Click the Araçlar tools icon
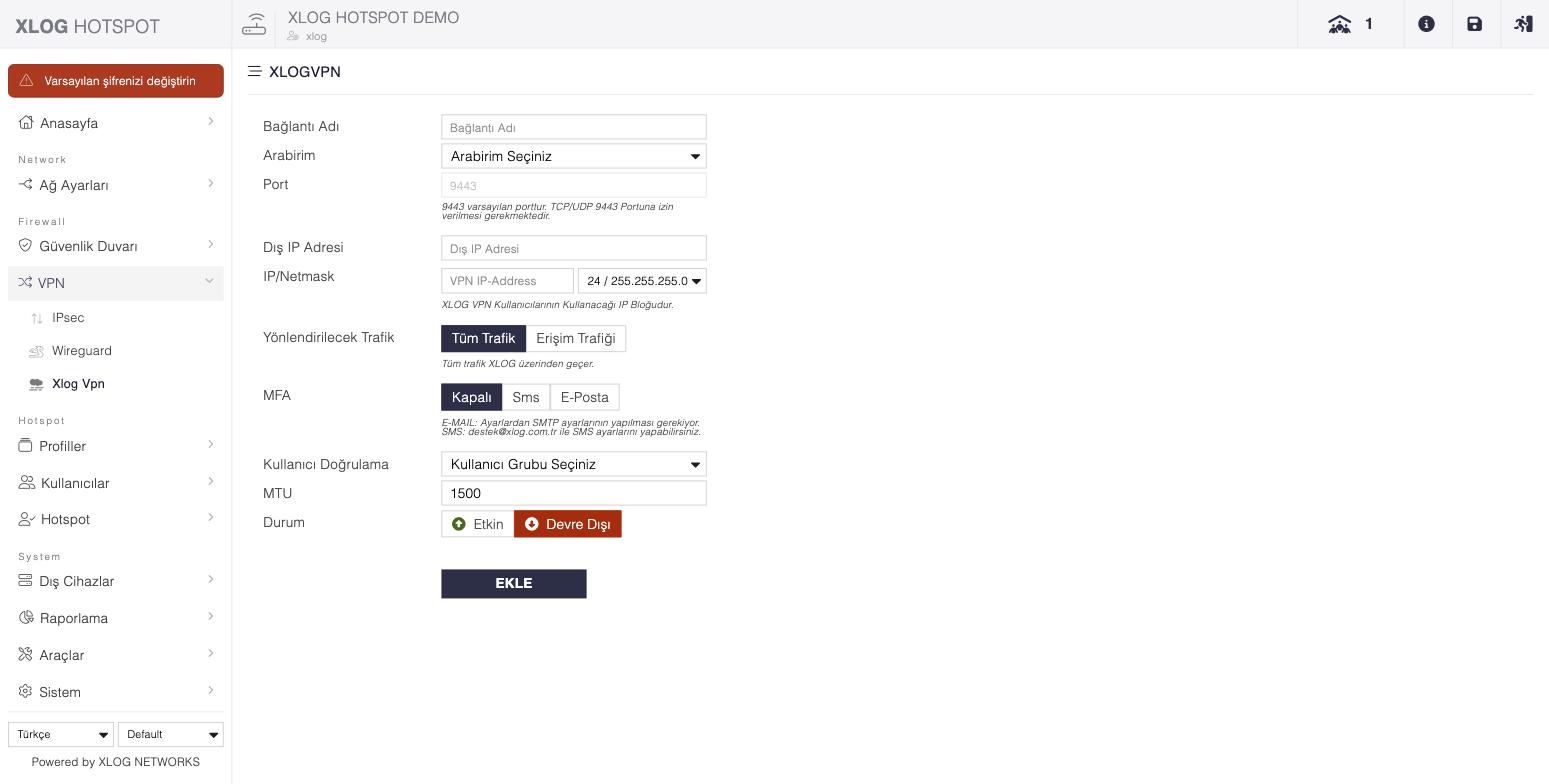 (x=26, y=655)
